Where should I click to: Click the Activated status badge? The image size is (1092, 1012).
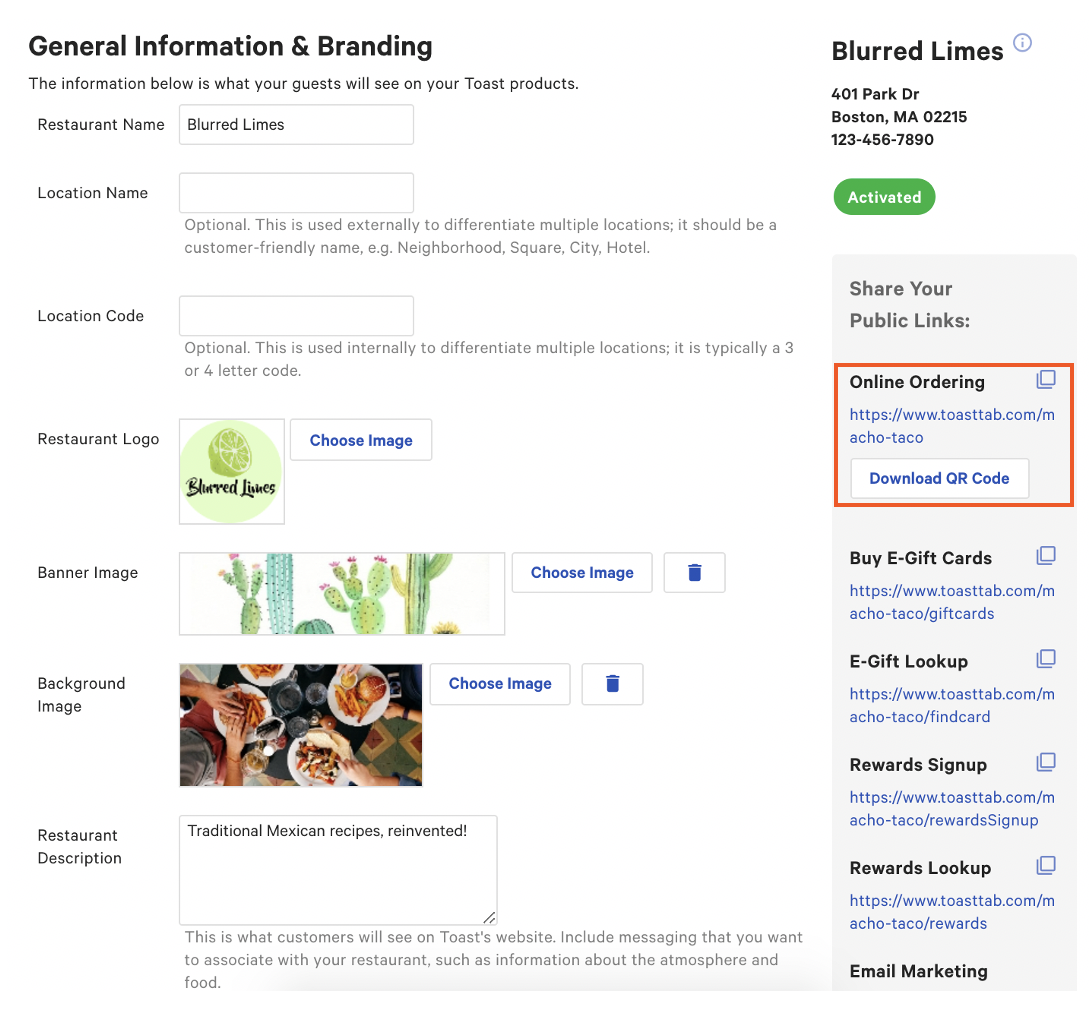click(884, 197)
